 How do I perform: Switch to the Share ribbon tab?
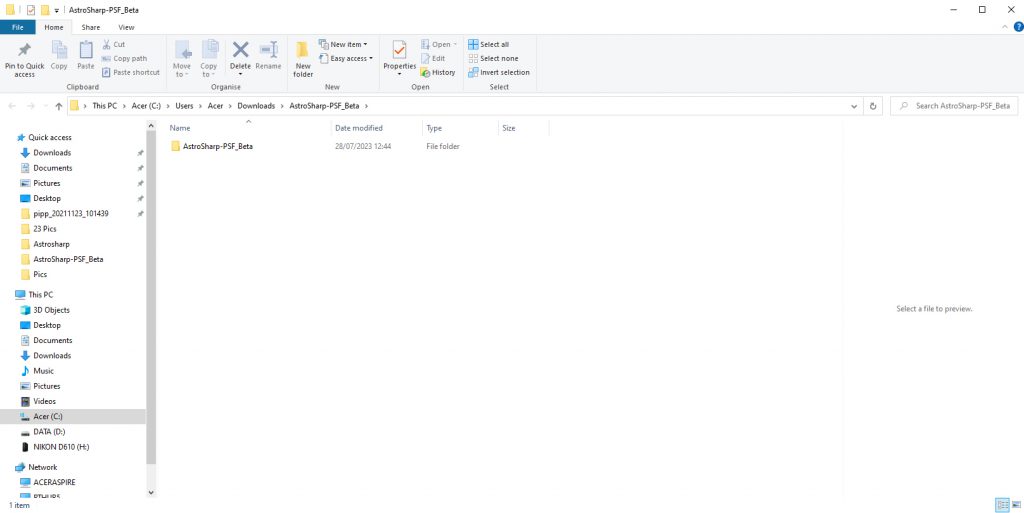pyautogui.click(x=91, y=27)
